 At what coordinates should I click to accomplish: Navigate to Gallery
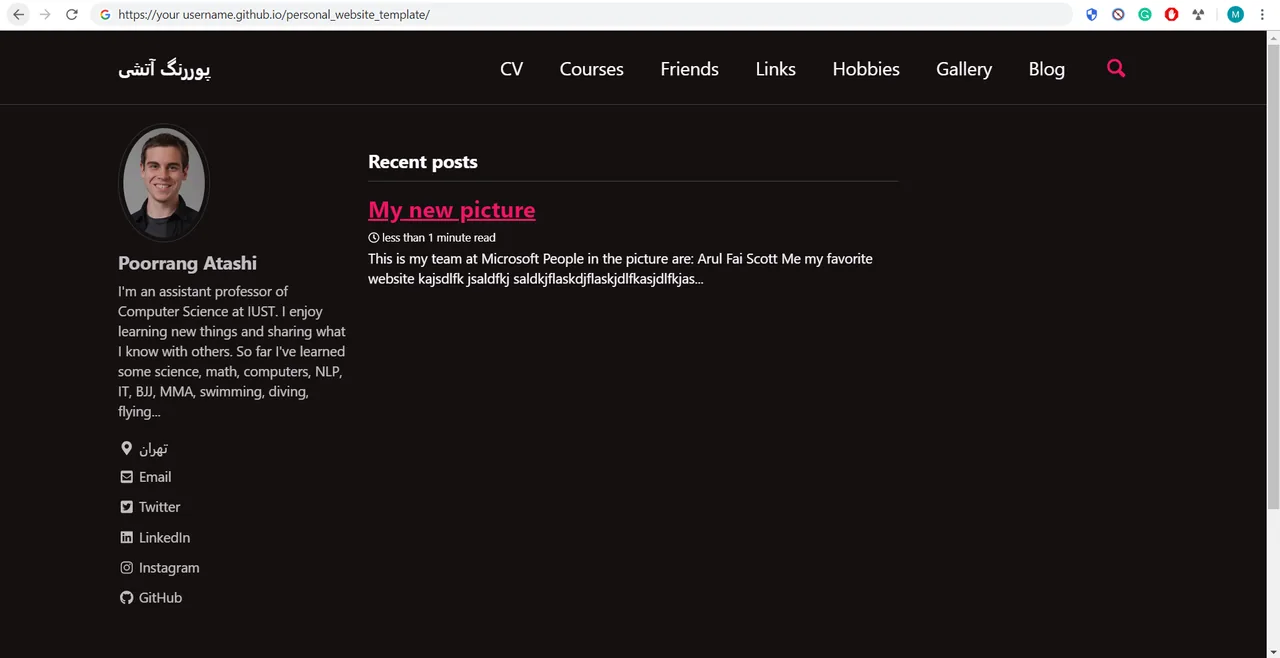click(964, 69)
